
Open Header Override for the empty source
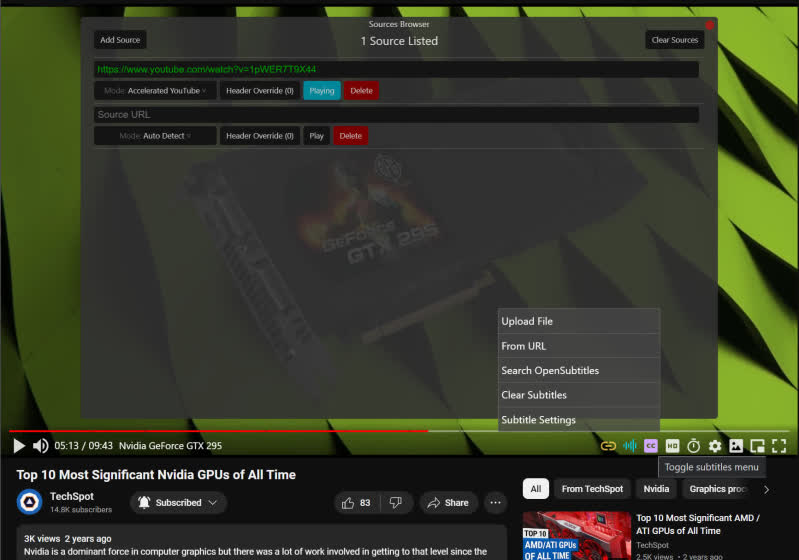260,136
